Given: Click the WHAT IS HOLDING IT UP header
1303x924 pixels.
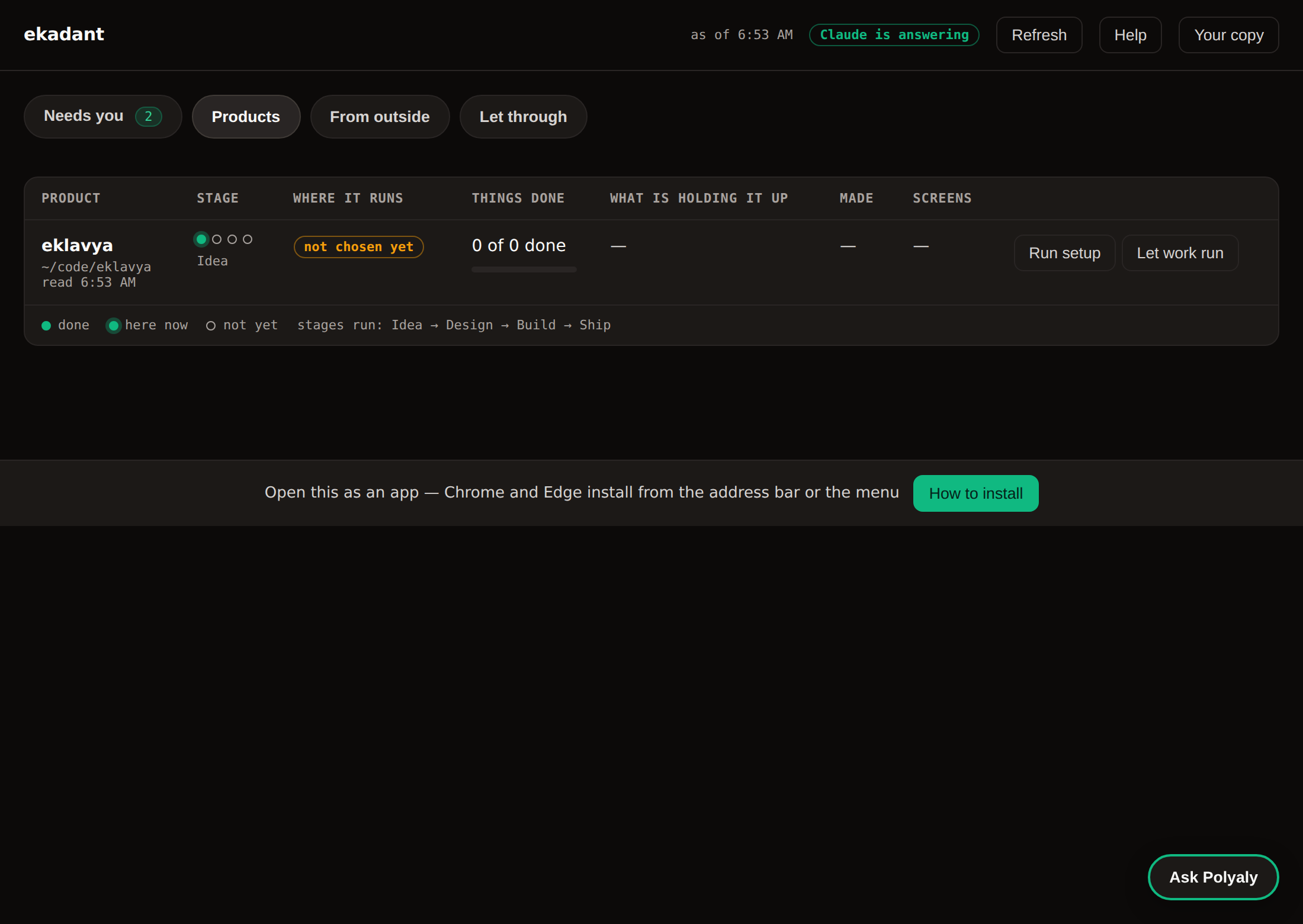Looking at the screenshot, I should coord(699,198).
